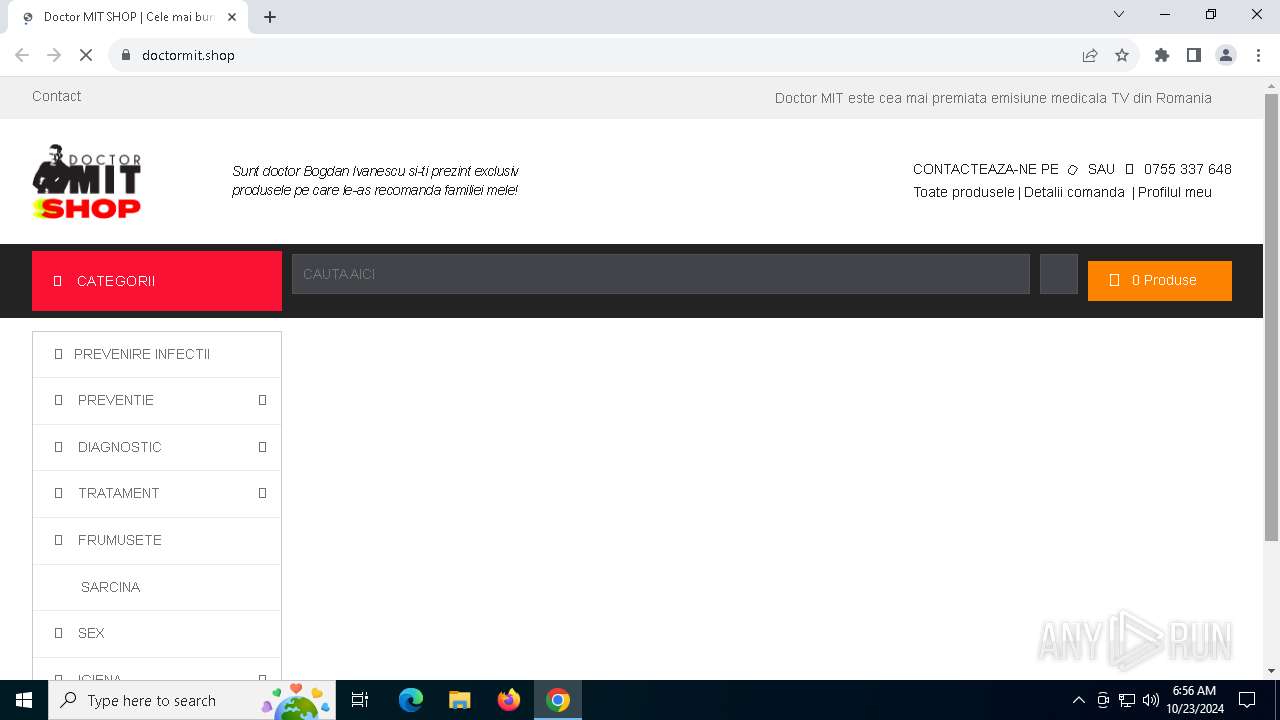Open File Explorer from taskbar
This screenshot has width=1280, height=720.
point(460,700)
